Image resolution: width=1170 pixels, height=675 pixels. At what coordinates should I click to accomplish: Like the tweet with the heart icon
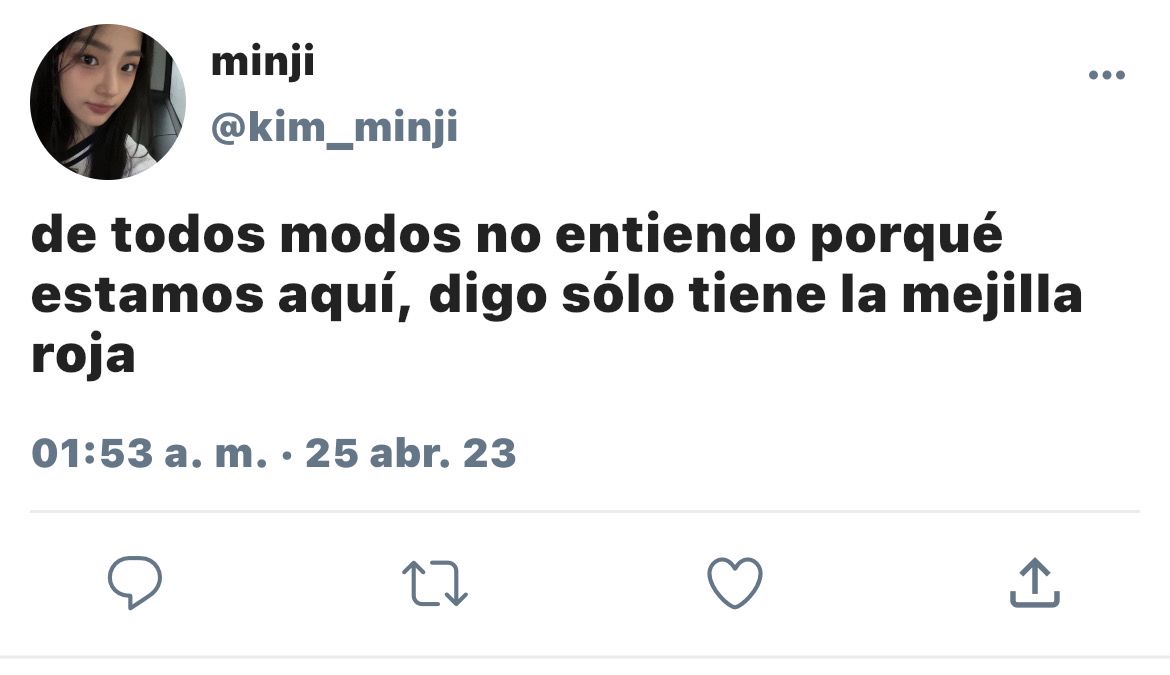point(735,583)
